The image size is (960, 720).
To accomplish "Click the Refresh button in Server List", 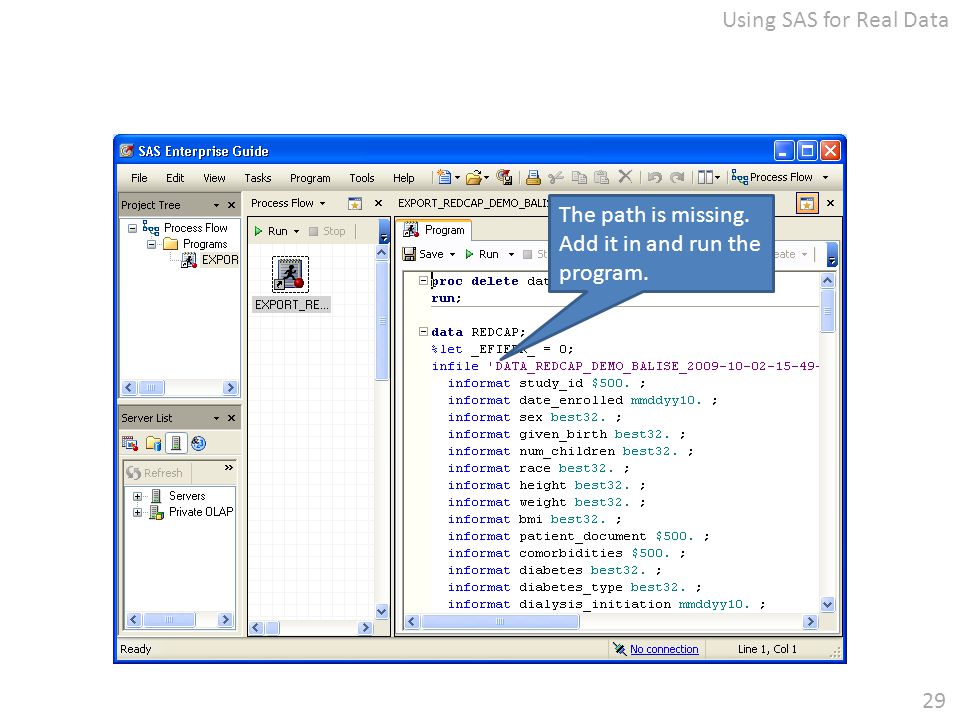I will [x=154, y=473].
